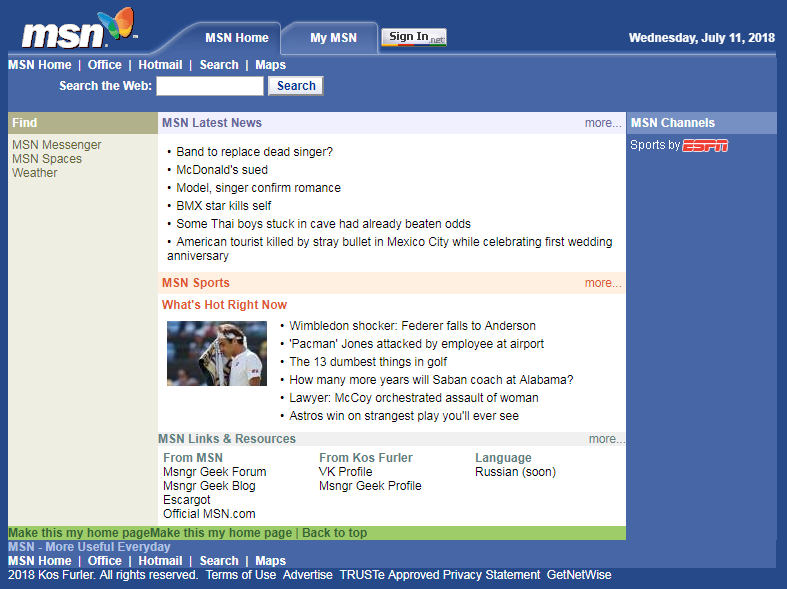Open Saban coach at Alabama story
The width and height of the screenshot is (787, 589).
(x=431, y=380)
